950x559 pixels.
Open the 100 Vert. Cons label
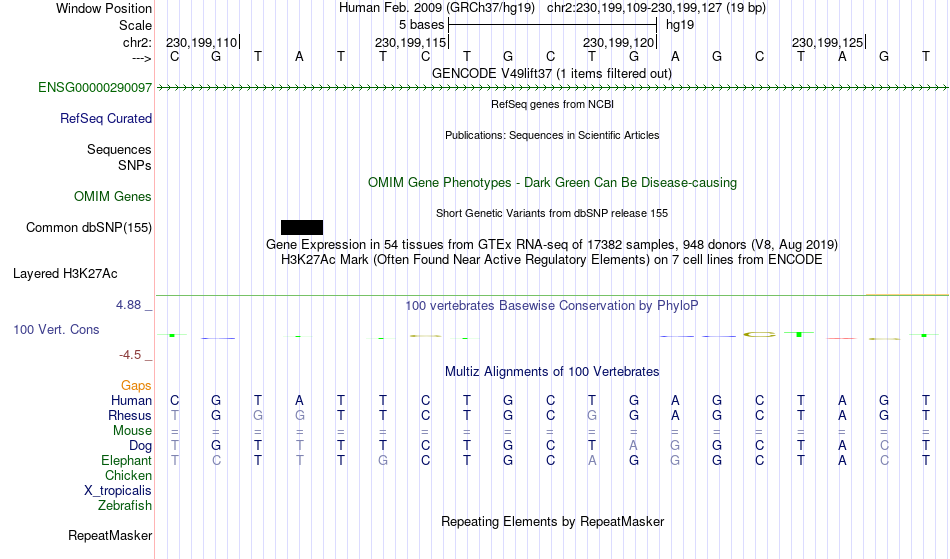click(56, 329)
